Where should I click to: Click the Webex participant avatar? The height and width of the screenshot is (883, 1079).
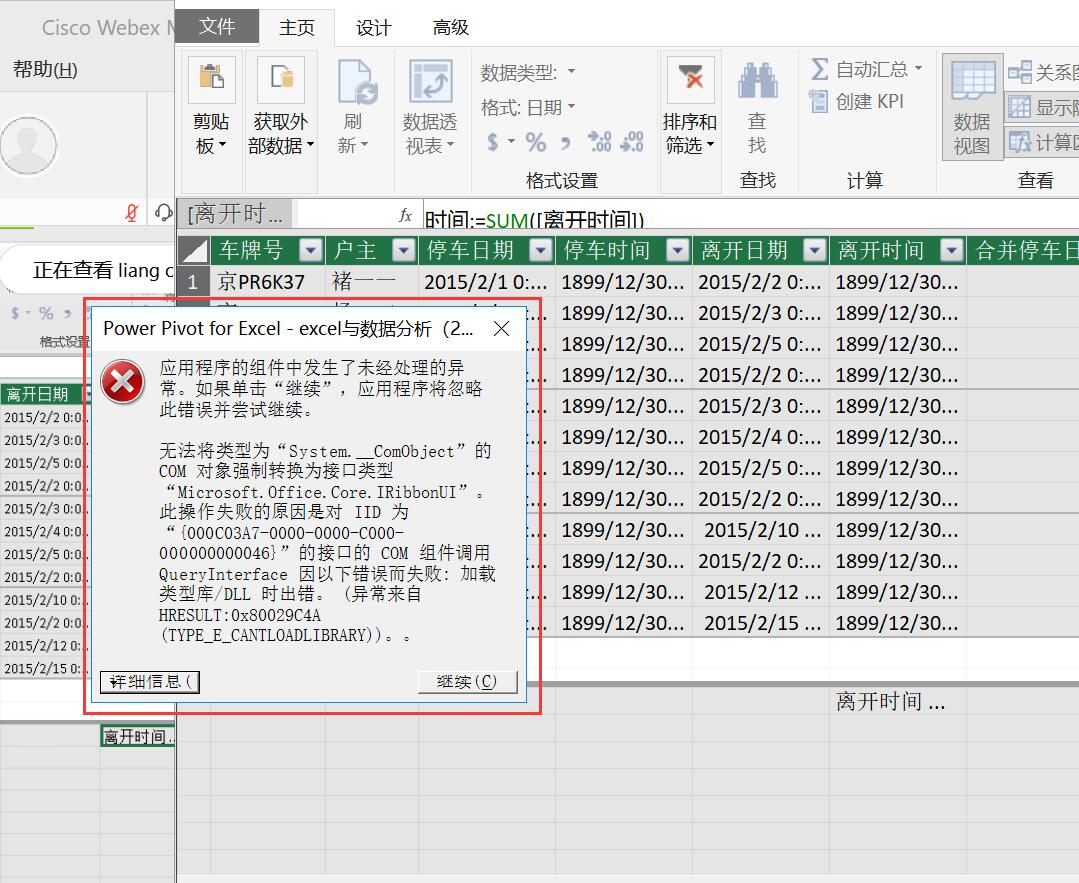click(28, 145)
